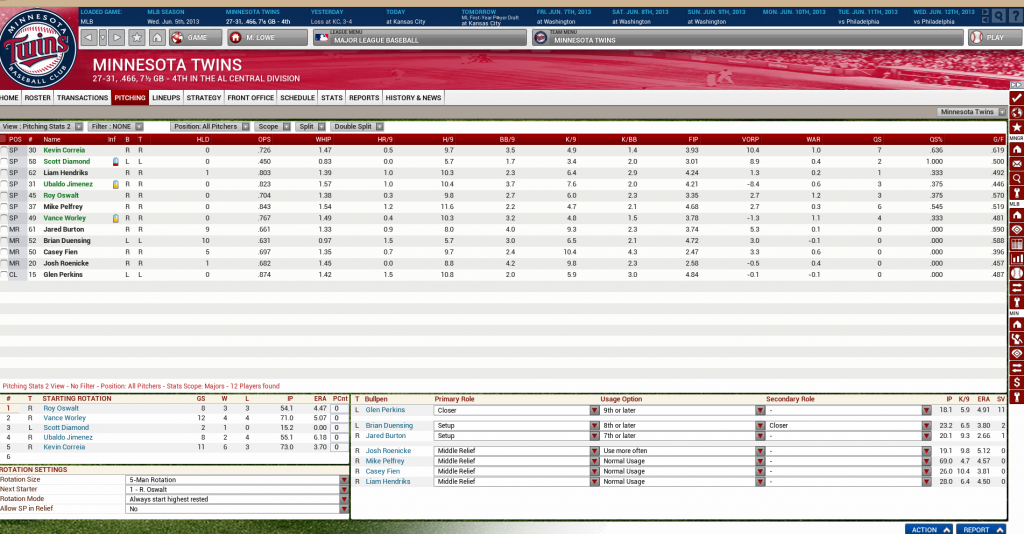Tick the checkbox beside Kevin Correia
Viewport: 1024px width, 534px height.
pos(4,150)
